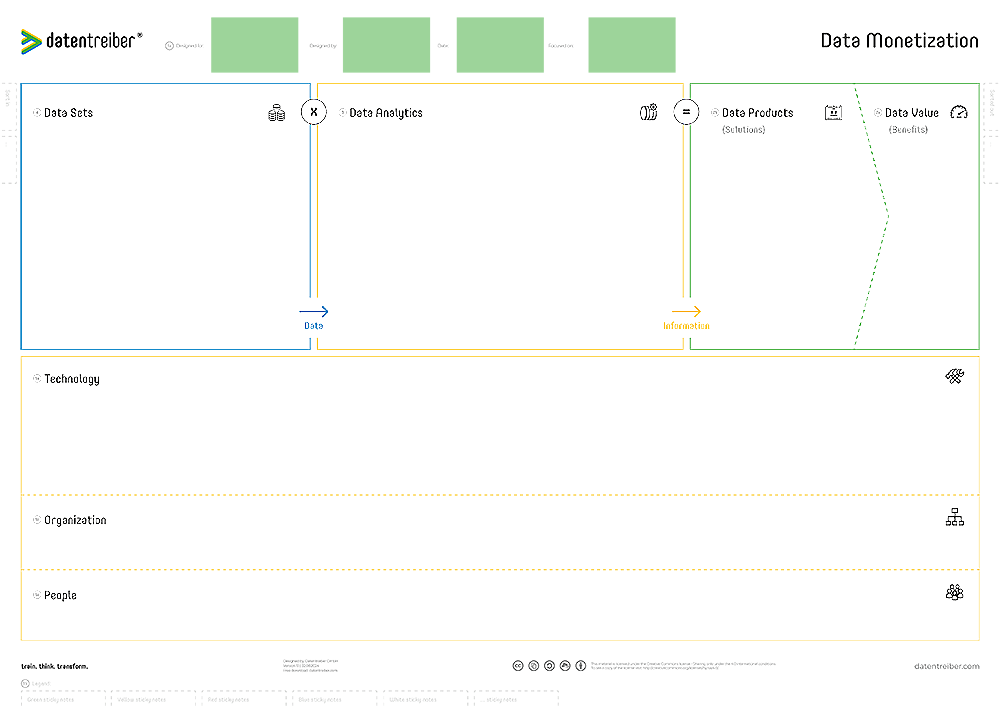Click the Data Analytics brain gear icon

tap(649, 112)
